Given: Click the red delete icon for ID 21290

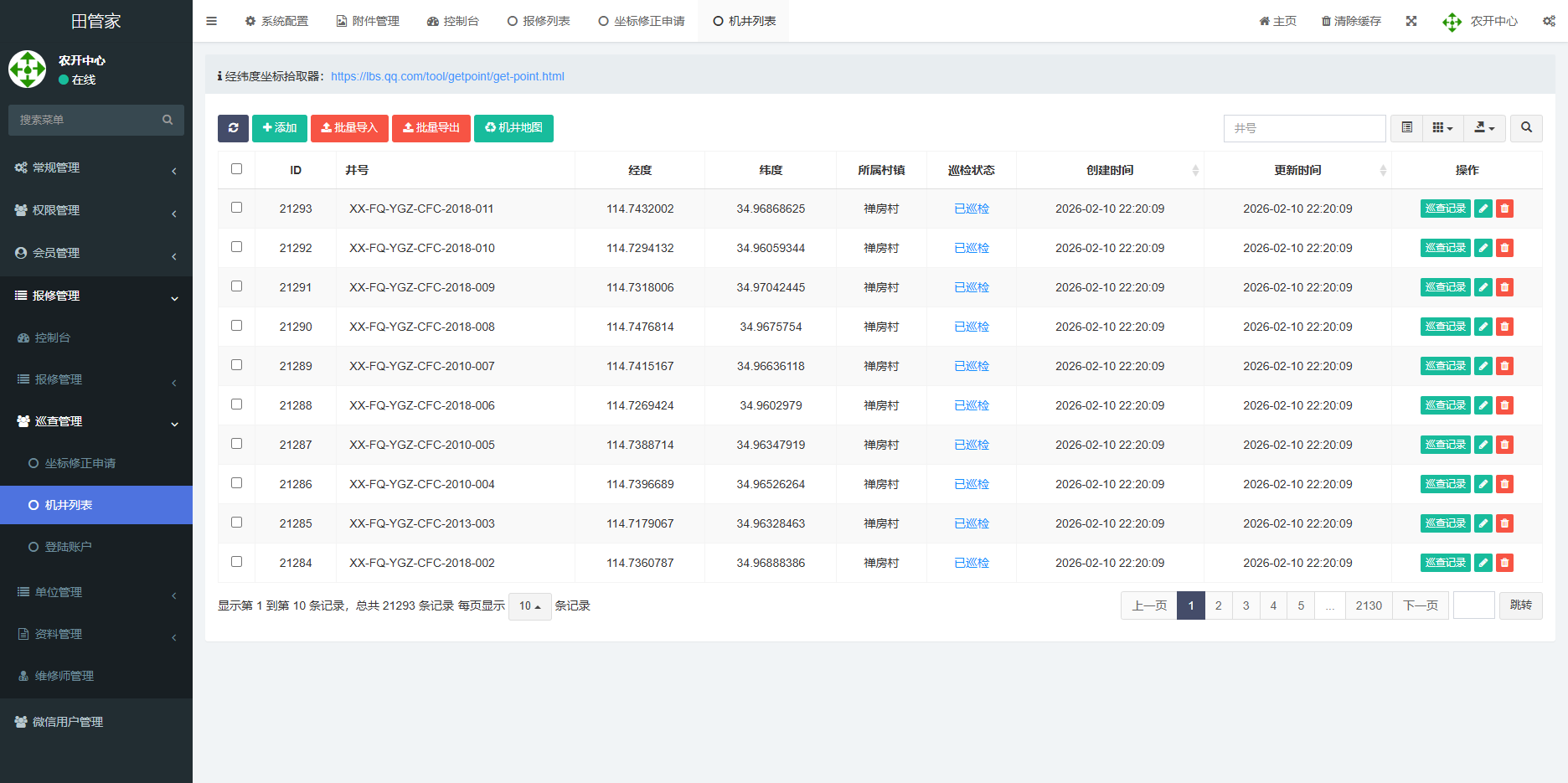Looking at the screenshot, I should click(1505, 327).
